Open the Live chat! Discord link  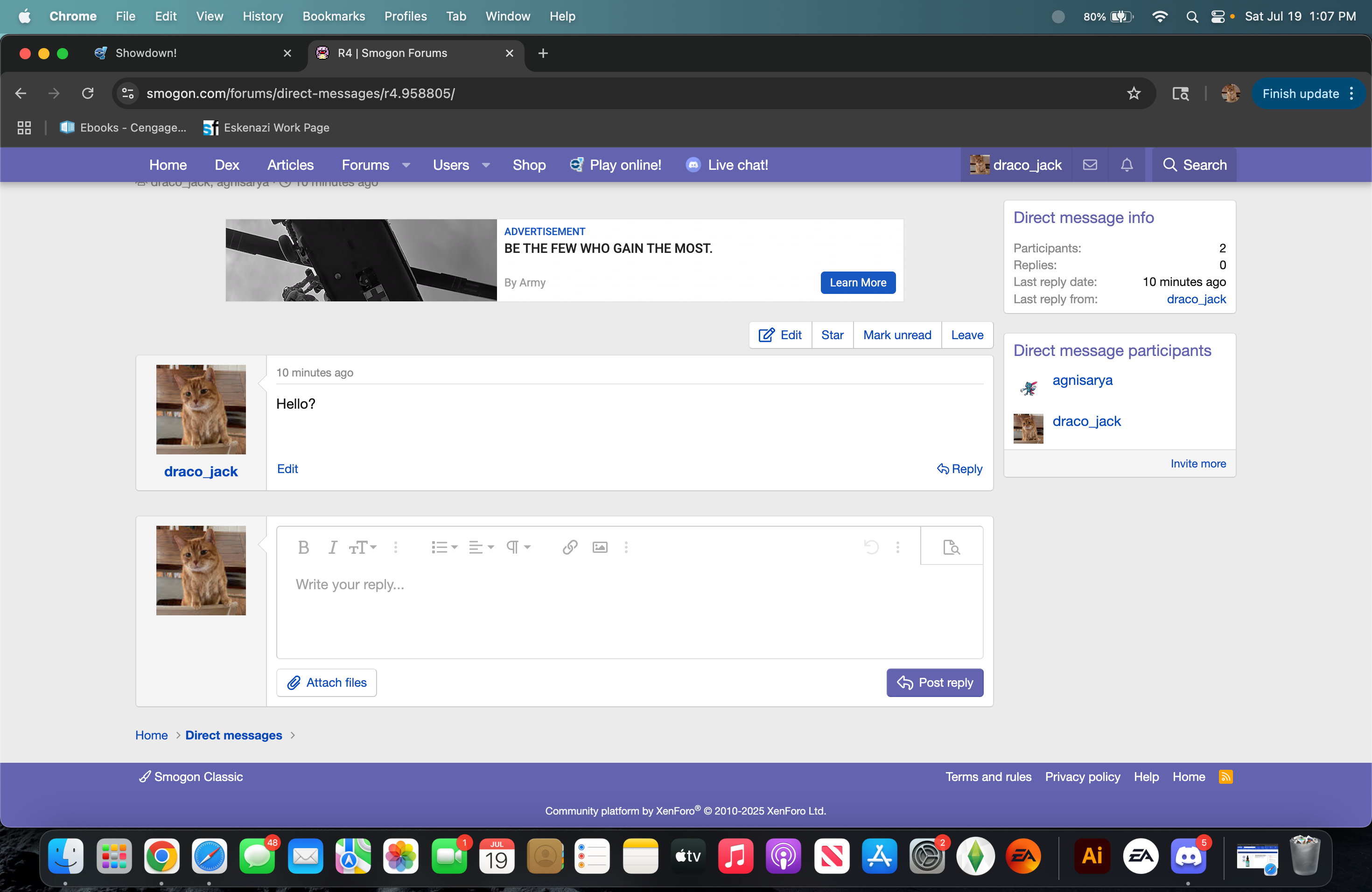point(726,165)
